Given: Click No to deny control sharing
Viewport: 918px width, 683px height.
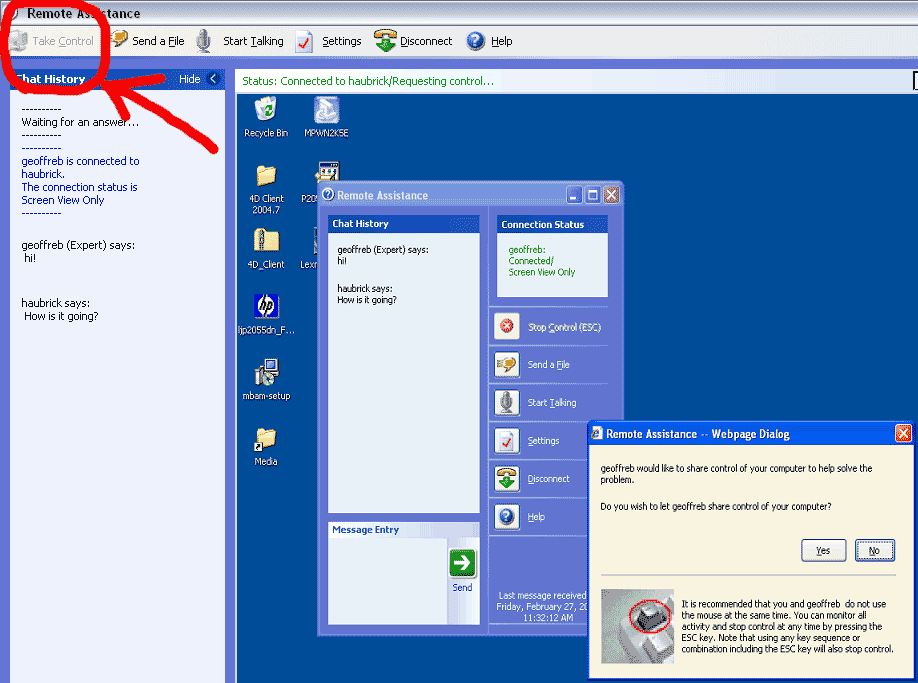Looking at the screenshot, I should pos(874,550).
